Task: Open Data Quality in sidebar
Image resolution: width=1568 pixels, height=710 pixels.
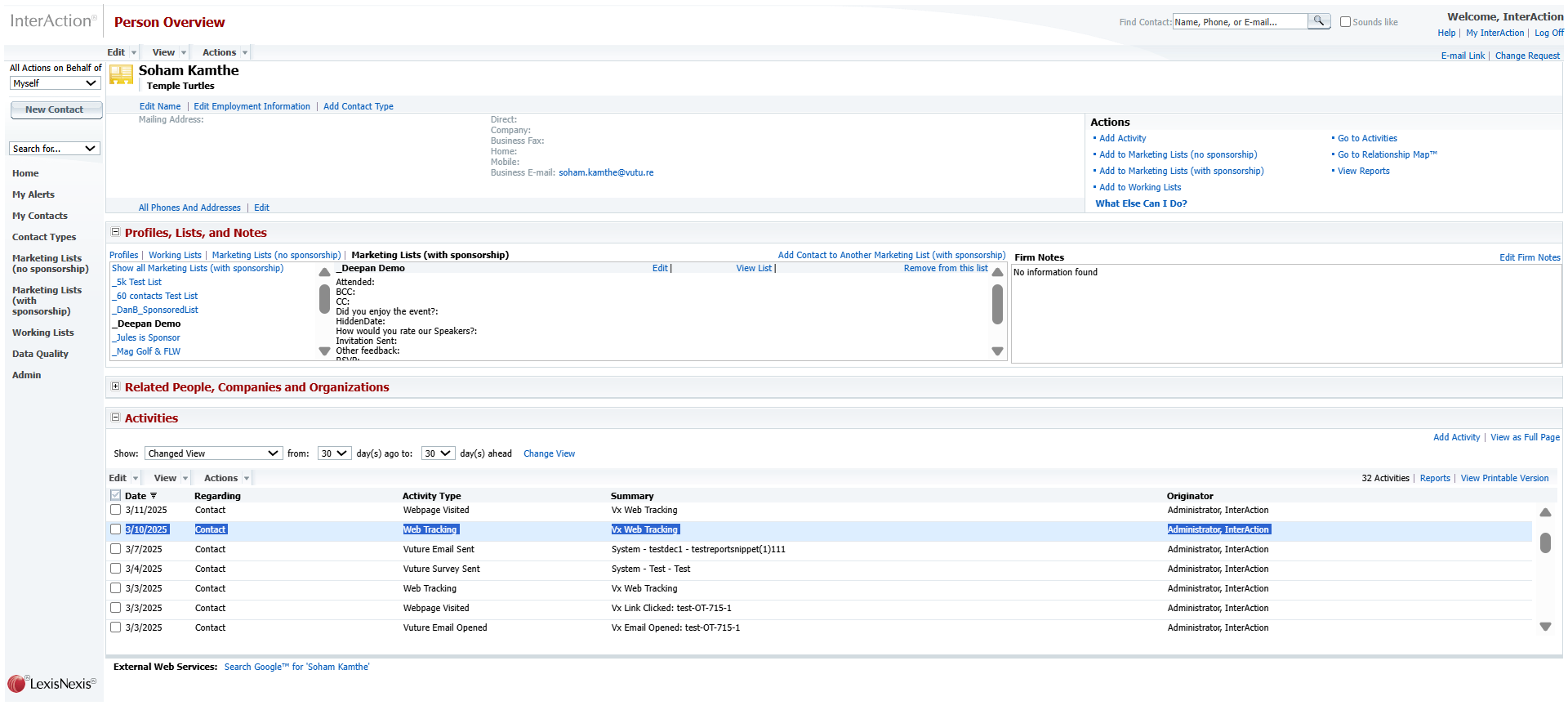Action: click(40, 354)
